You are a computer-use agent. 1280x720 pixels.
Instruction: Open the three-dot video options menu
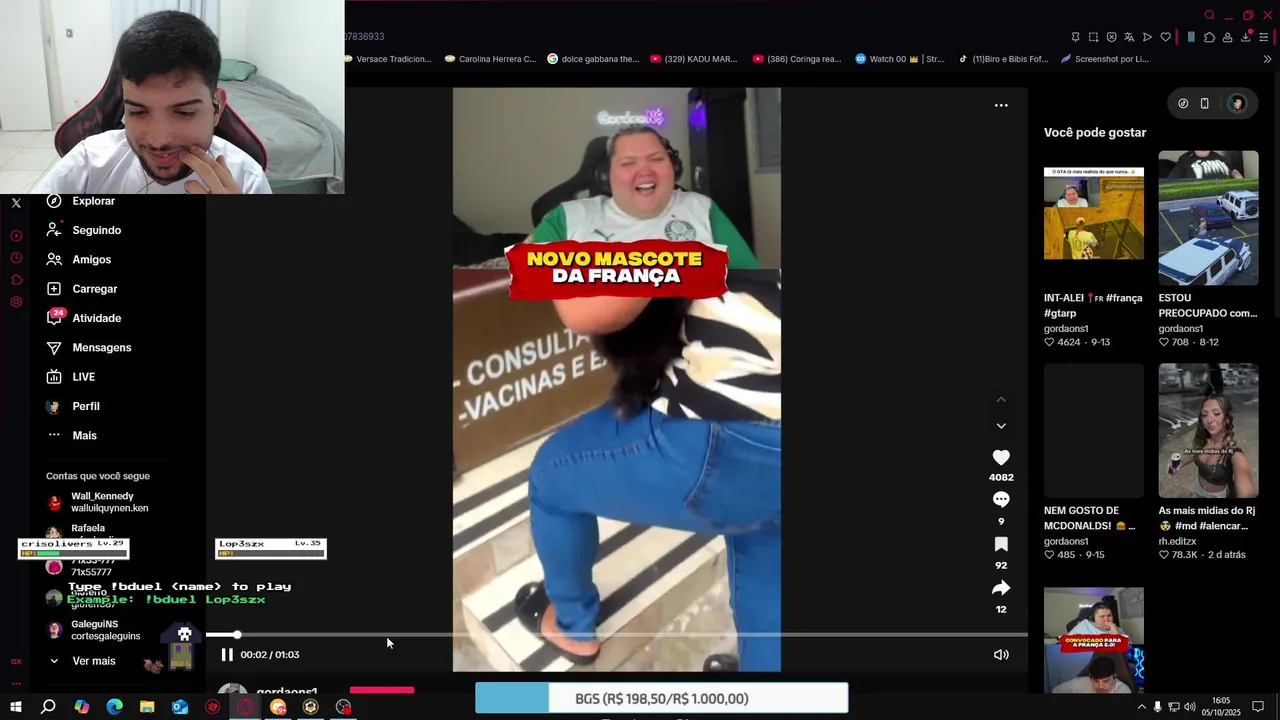(1001, 105)
